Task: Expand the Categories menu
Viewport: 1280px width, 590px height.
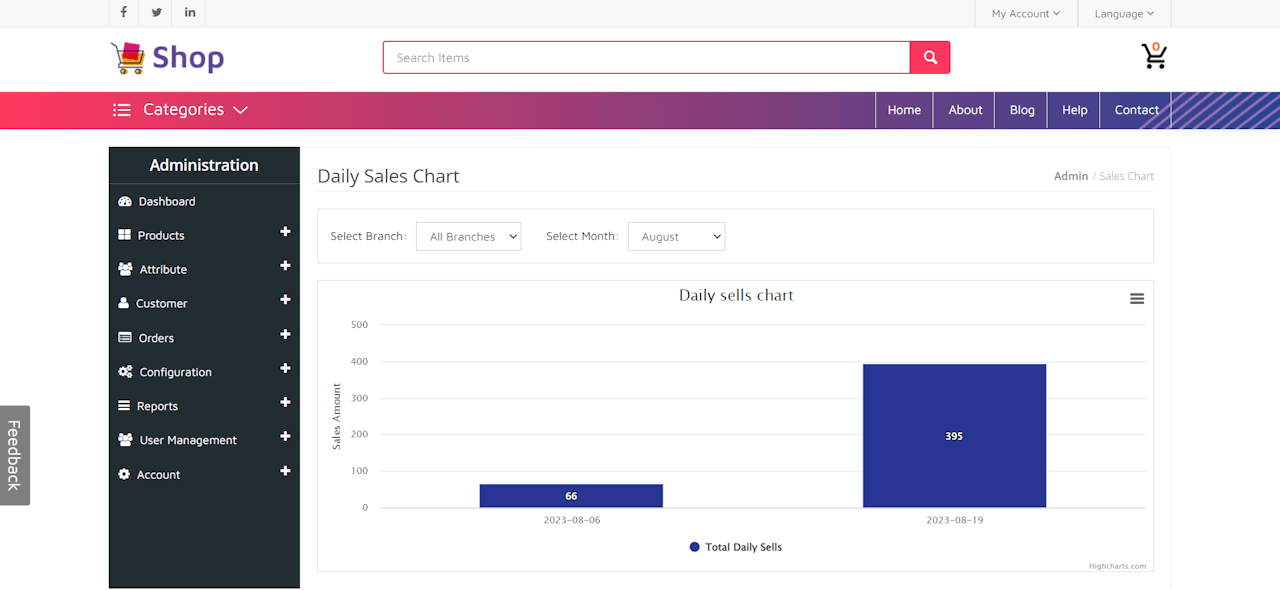Action: tap(182, 110)
